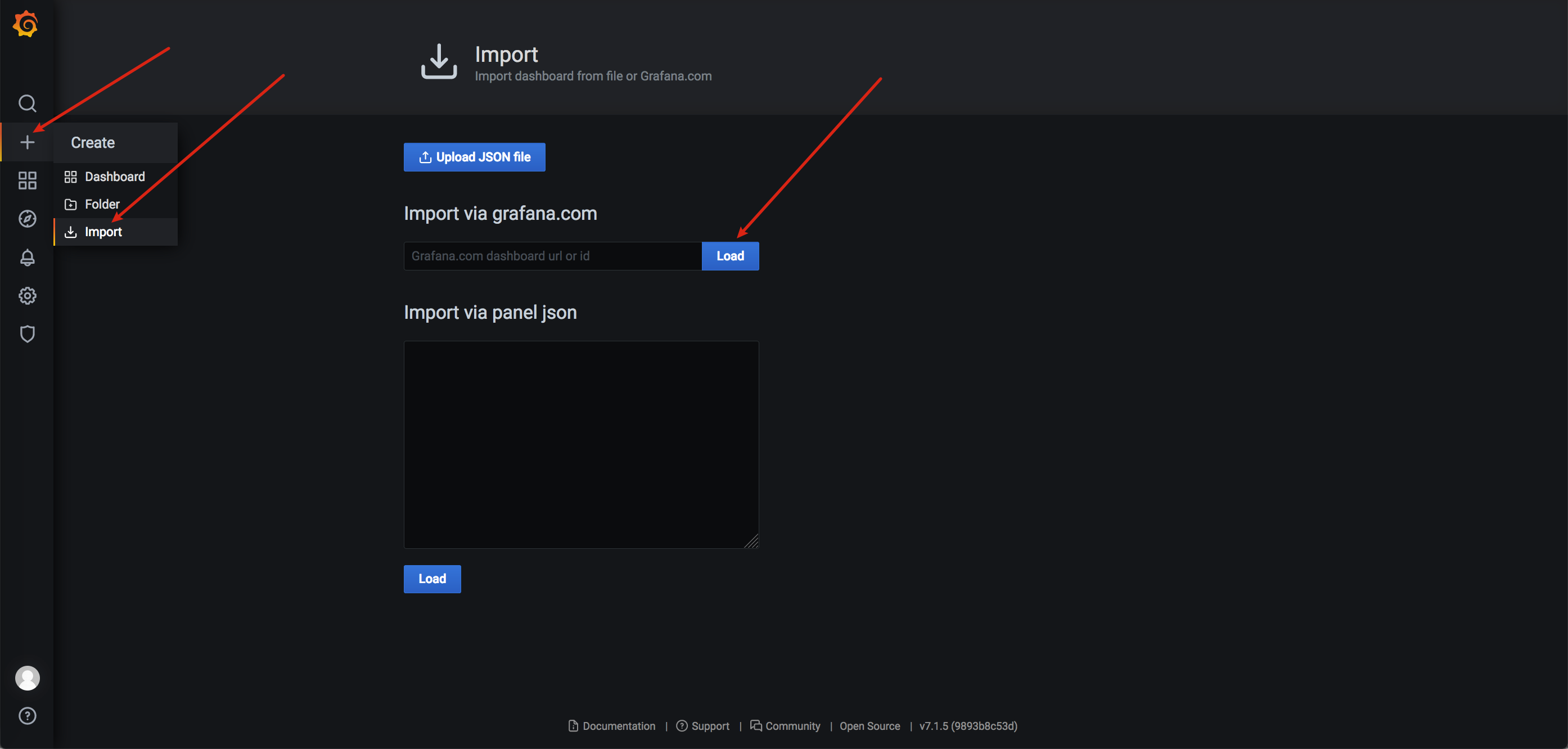Focus the Grafana.com dashboard url input

(x=552, y=256)
